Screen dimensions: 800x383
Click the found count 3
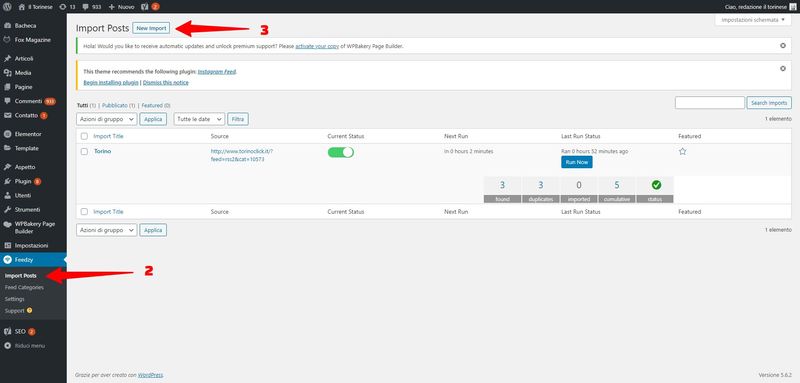tap(503, 185)
